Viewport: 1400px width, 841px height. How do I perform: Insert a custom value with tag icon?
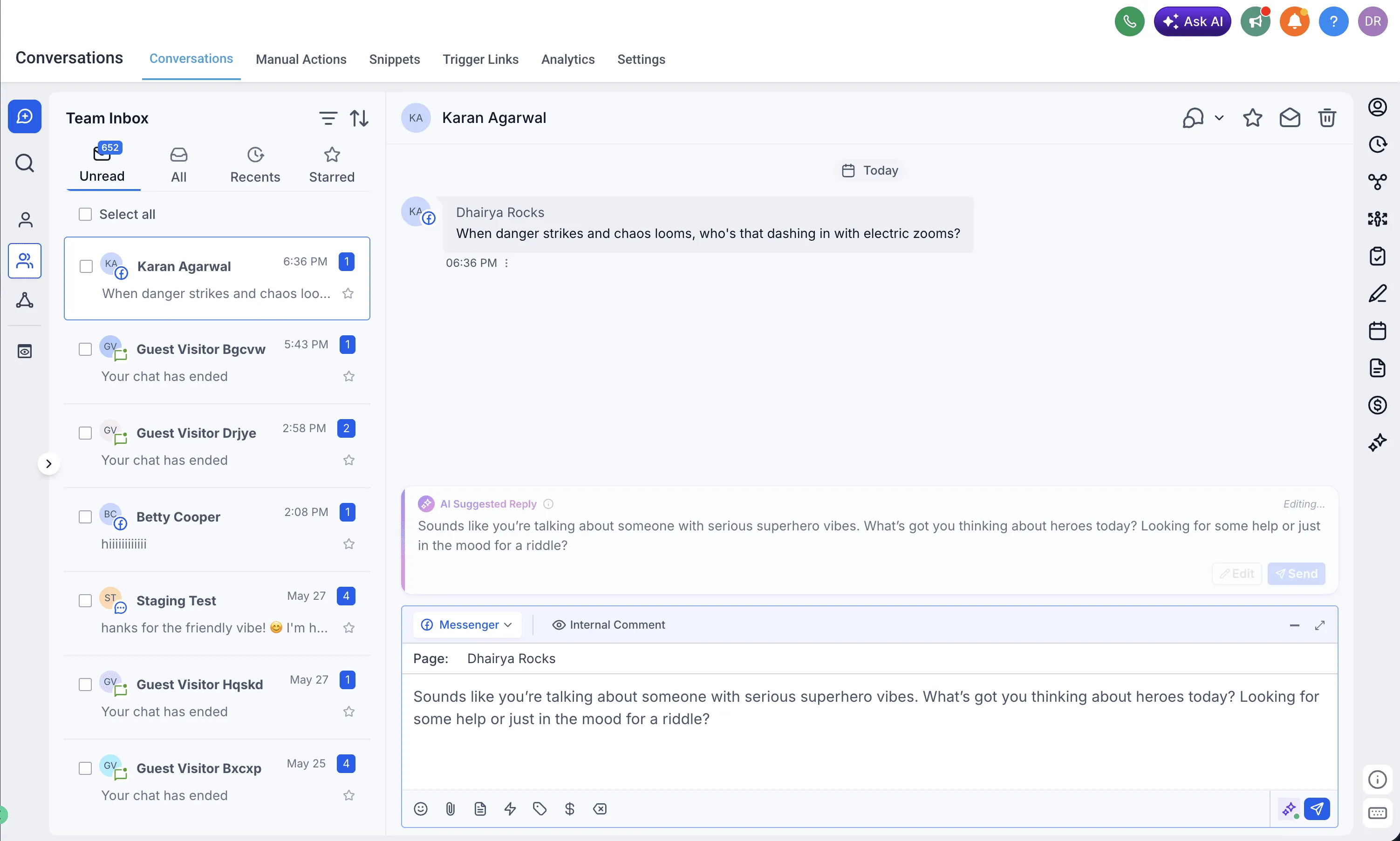tap(540, 809)
